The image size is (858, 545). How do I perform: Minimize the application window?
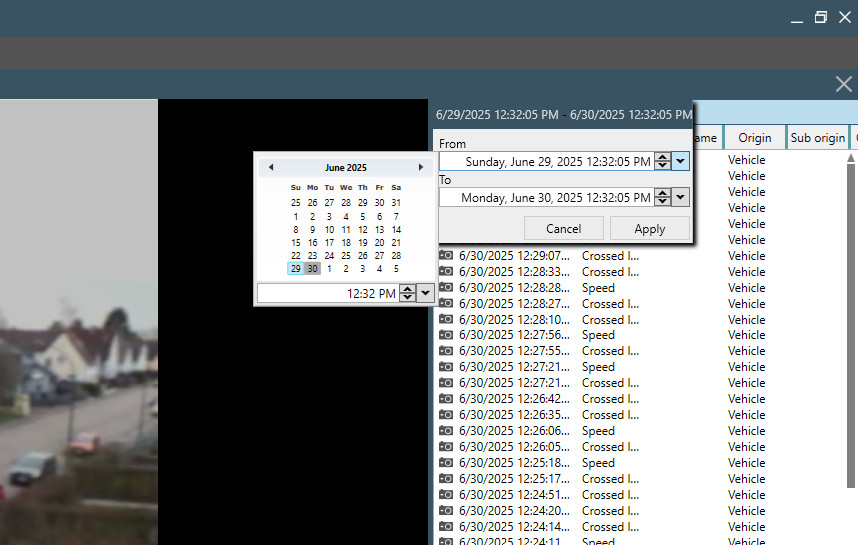coord(796,18)
